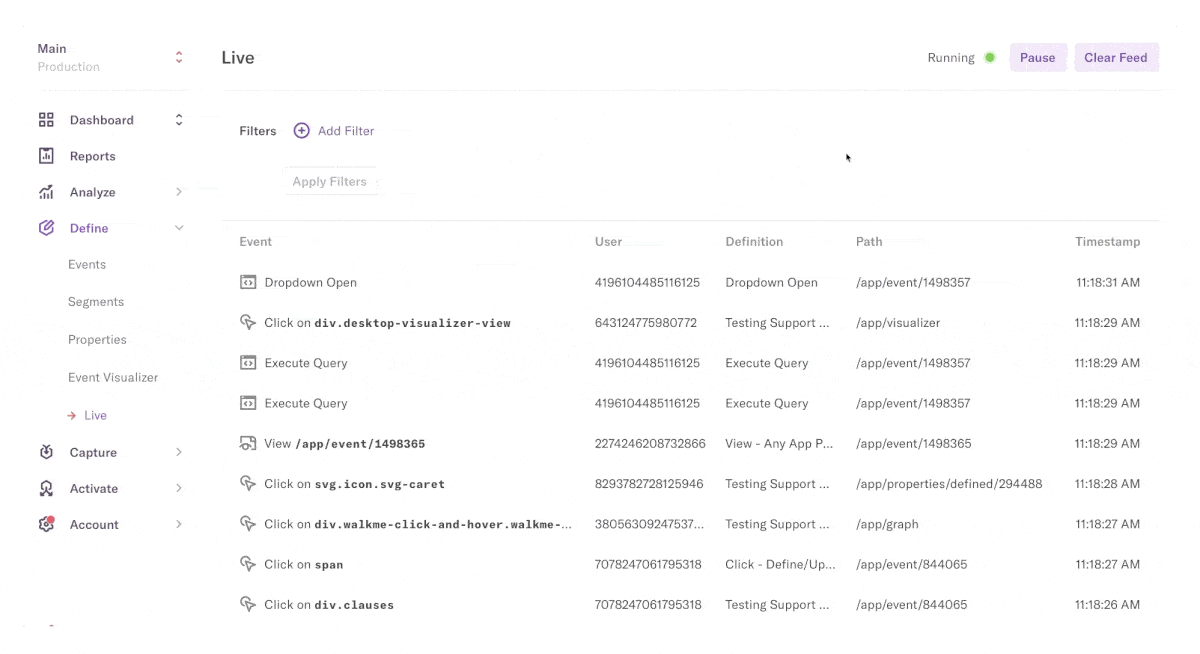
Task: Go to Event Visualizer
Action: pyautogui.click(x=112, y=377)
